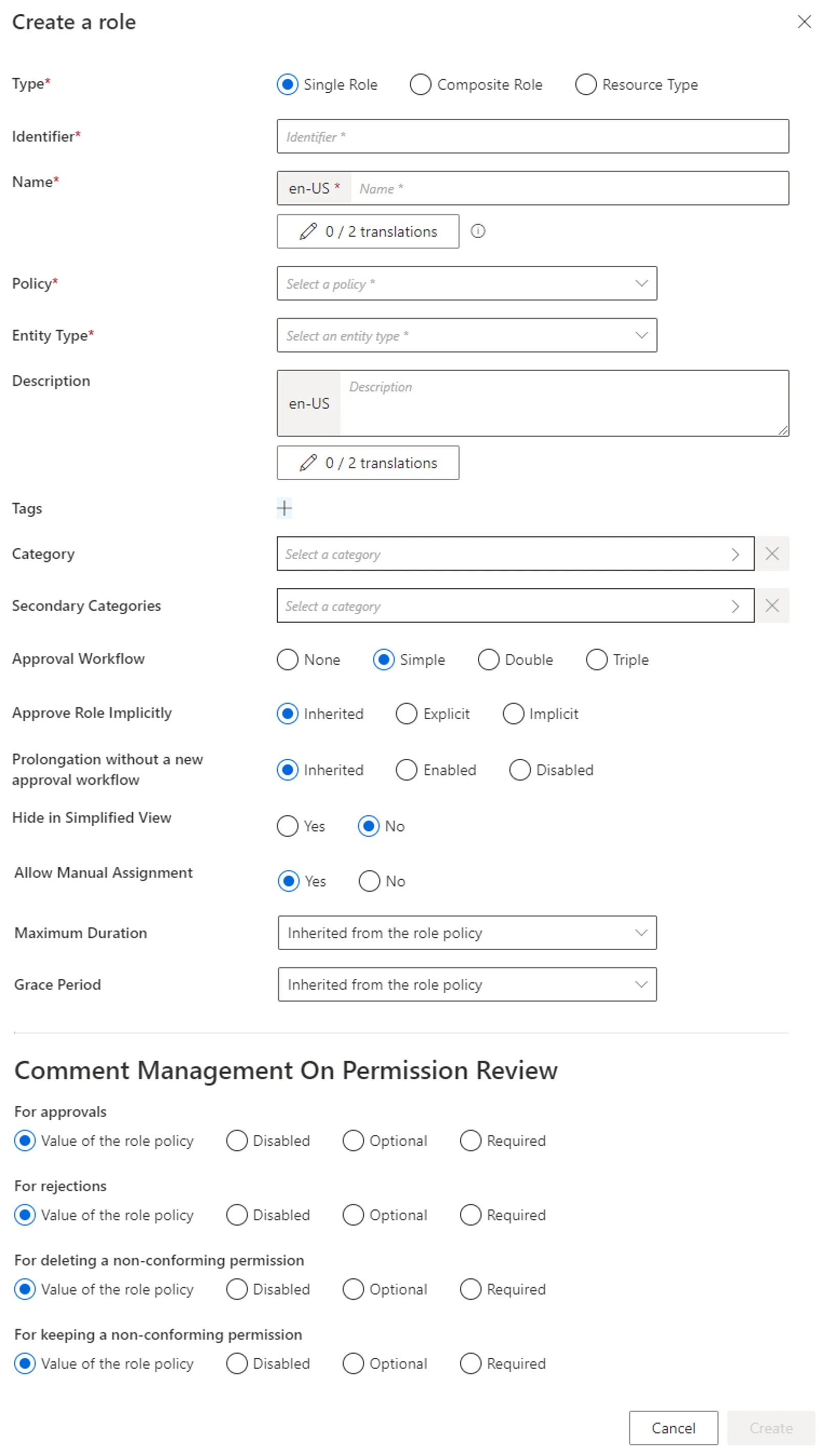Screen dimensions: 823x1456
Task: Edit Name translations with the pencil button
Action: click(368, 231)
